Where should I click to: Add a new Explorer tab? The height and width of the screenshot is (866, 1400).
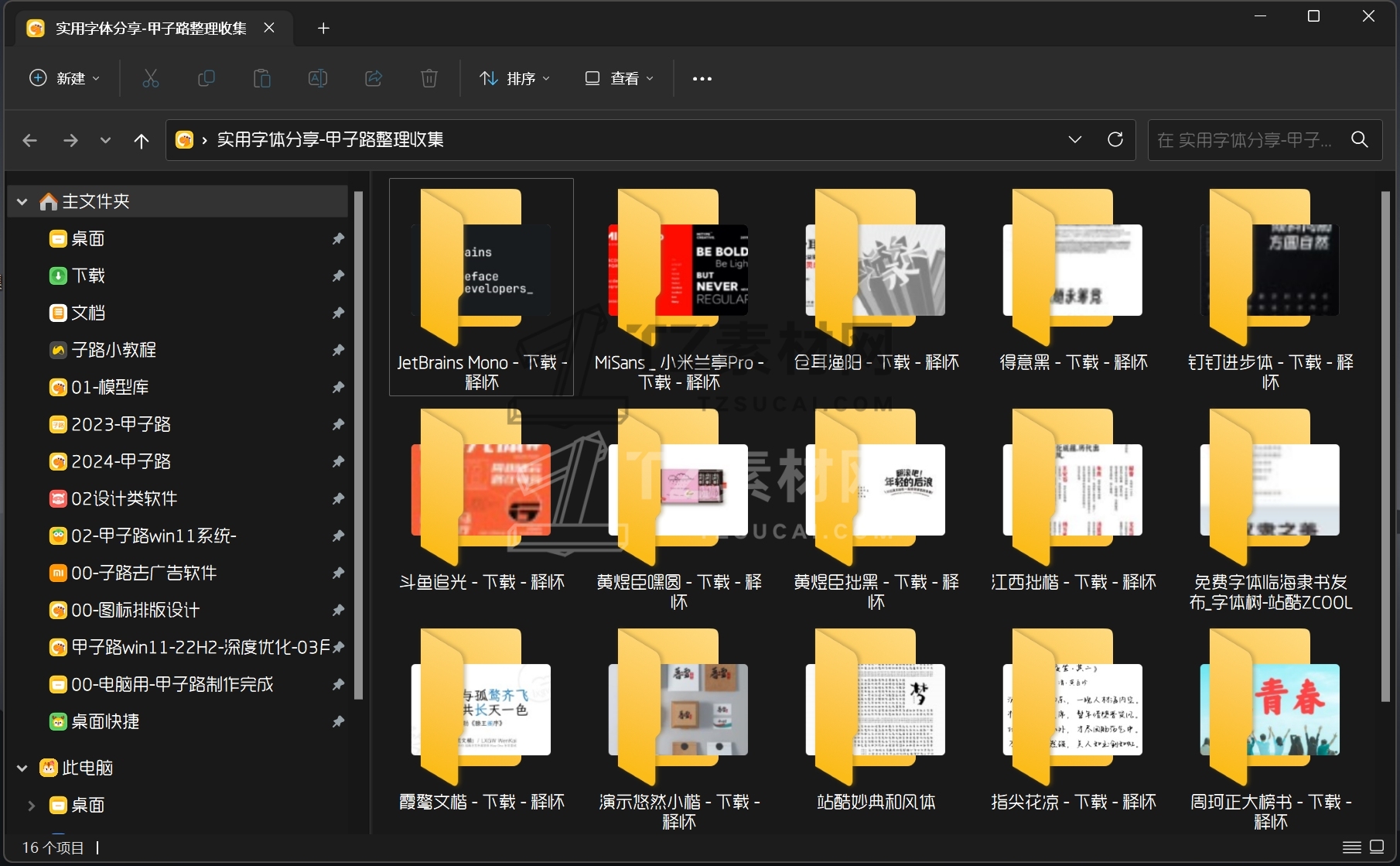coord(324,29)
